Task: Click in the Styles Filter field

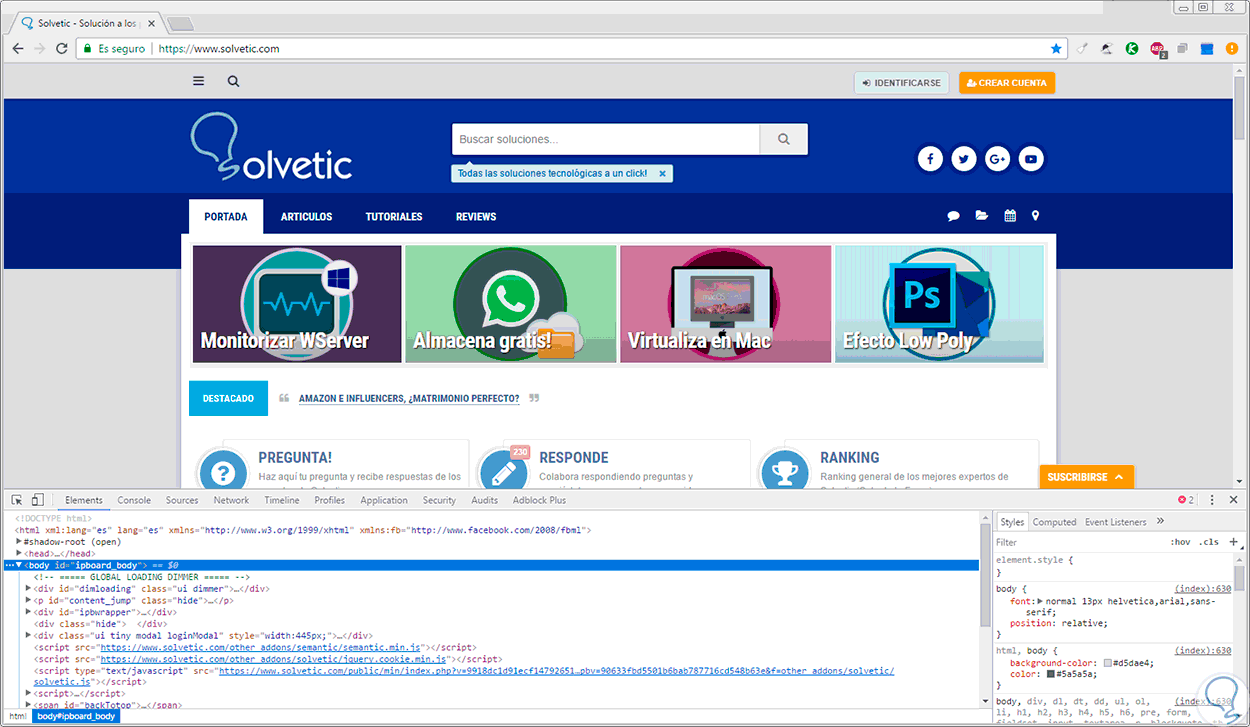Action: (1078, 542)
